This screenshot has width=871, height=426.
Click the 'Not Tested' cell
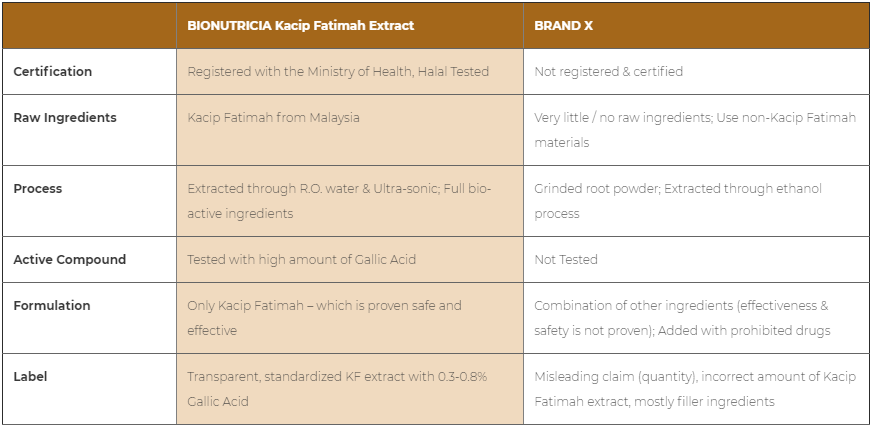[x=566, y=259]
